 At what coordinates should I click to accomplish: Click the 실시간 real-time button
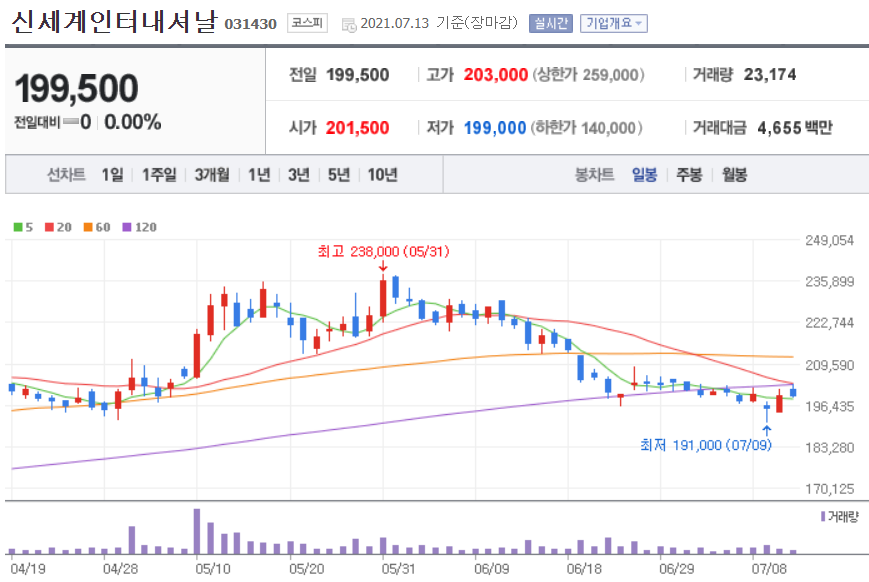pos(550,23)
